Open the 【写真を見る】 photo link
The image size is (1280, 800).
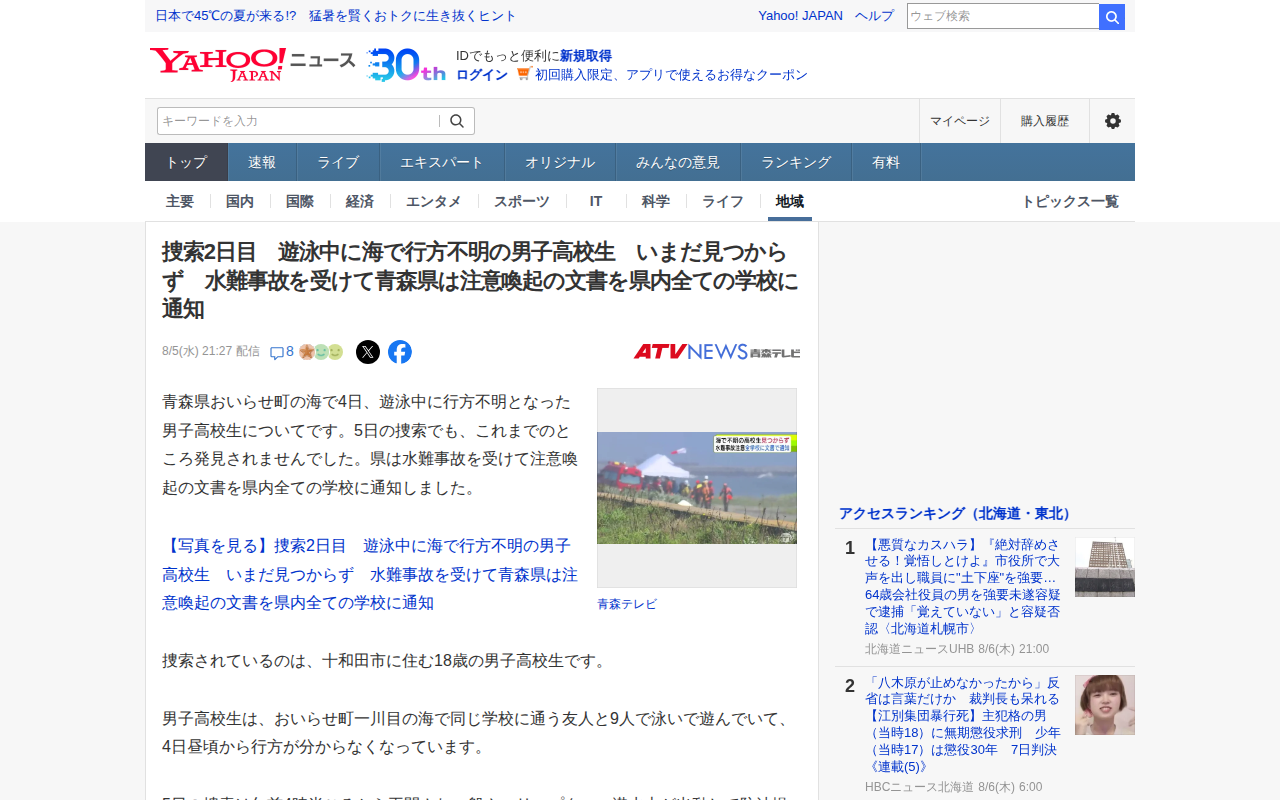[x=370, y=574]
